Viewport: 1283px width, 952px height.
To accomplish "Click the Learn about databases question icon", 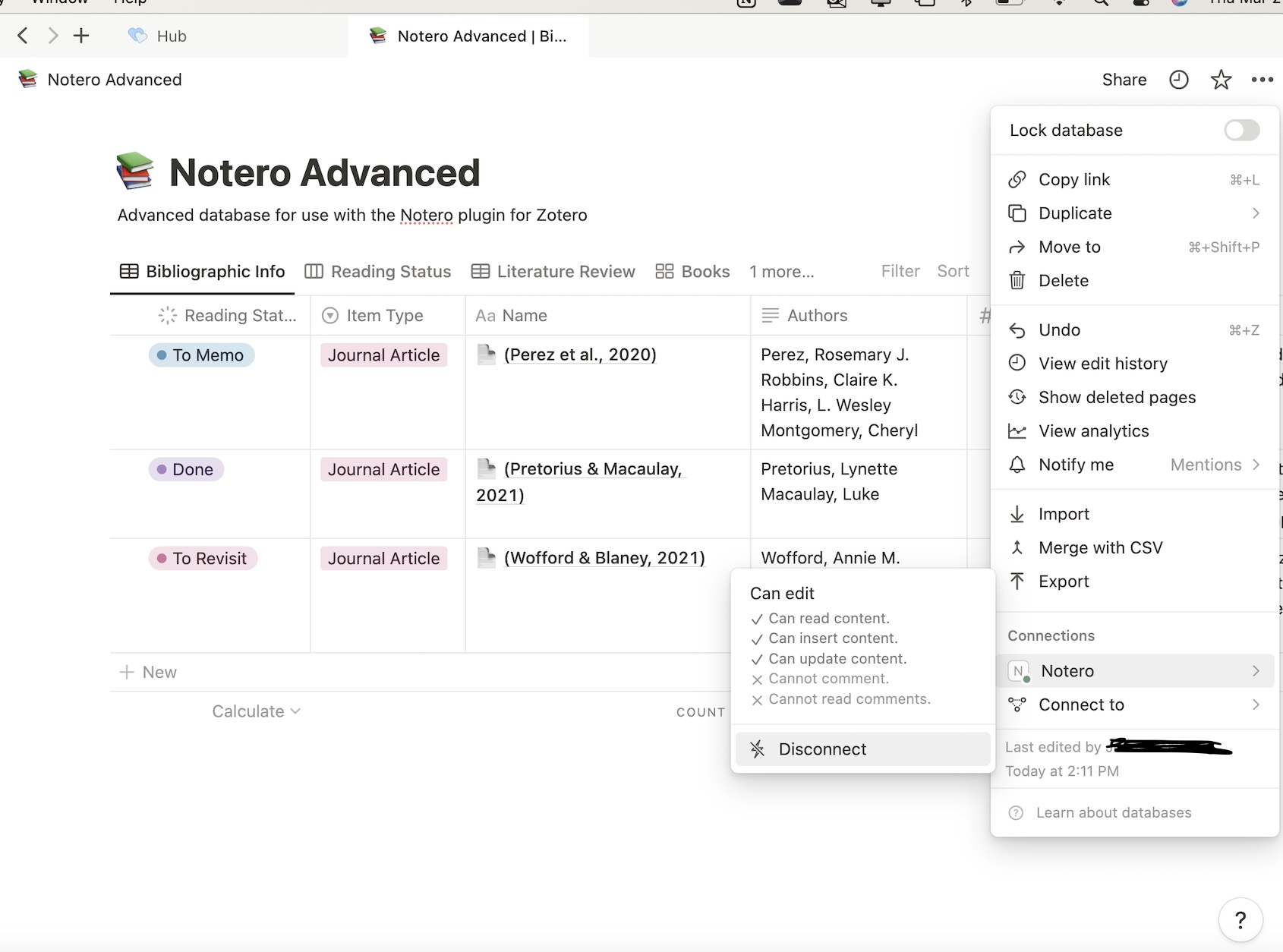I will pyautogui.click(x=1016, y=813).
